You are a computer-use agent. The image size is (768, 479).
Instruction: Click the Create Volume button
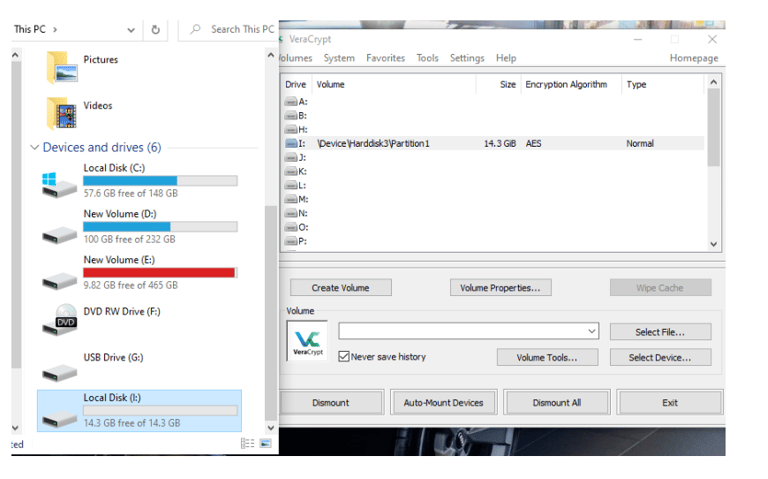click(x=340, y=287)
